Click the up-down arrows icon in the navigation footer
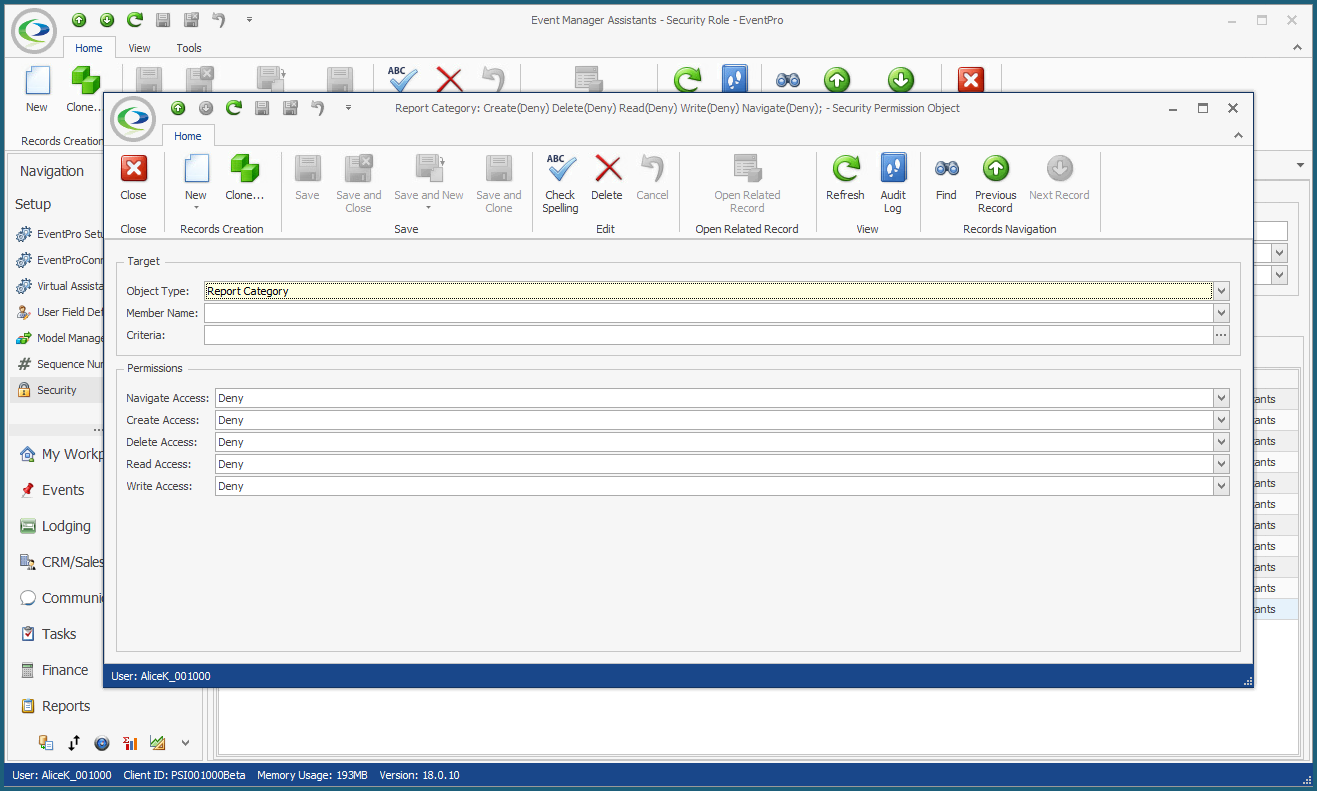 74,743
